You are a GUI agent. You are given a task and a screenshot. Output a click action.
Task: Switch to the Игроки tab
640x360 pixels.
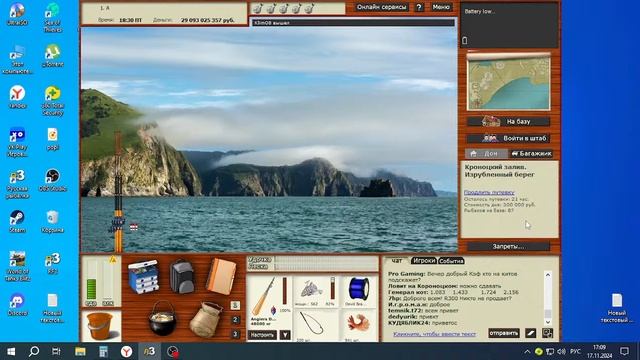pyautogui.click(x=423, y=260)
